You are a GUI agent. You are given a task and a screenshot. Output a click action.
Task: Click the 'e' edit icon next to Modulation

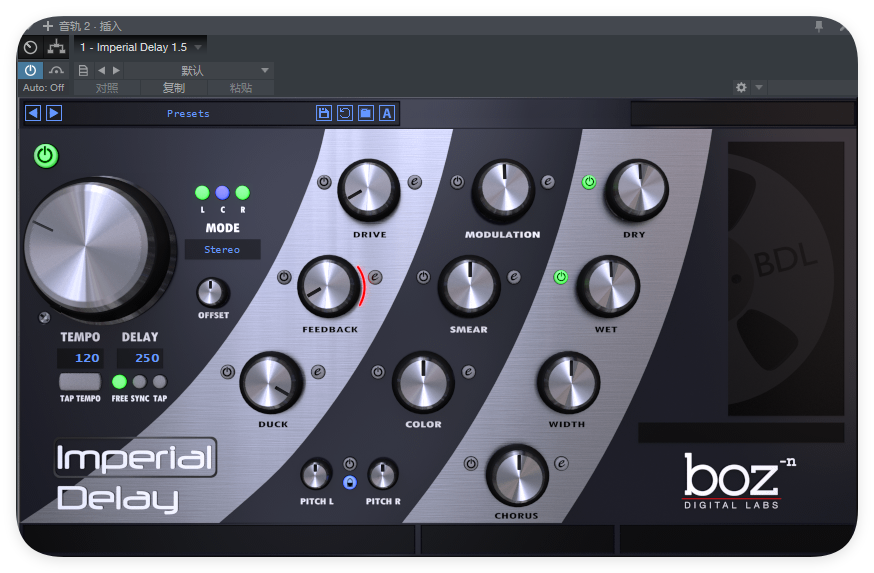click(548, 182)
